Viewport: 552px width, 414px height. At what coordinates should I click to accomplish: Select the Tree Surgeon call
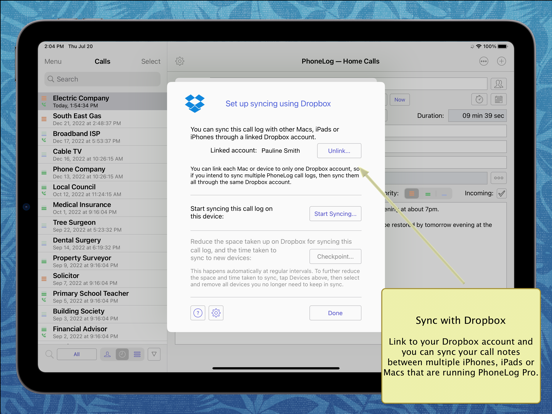(x=102, y=226)
